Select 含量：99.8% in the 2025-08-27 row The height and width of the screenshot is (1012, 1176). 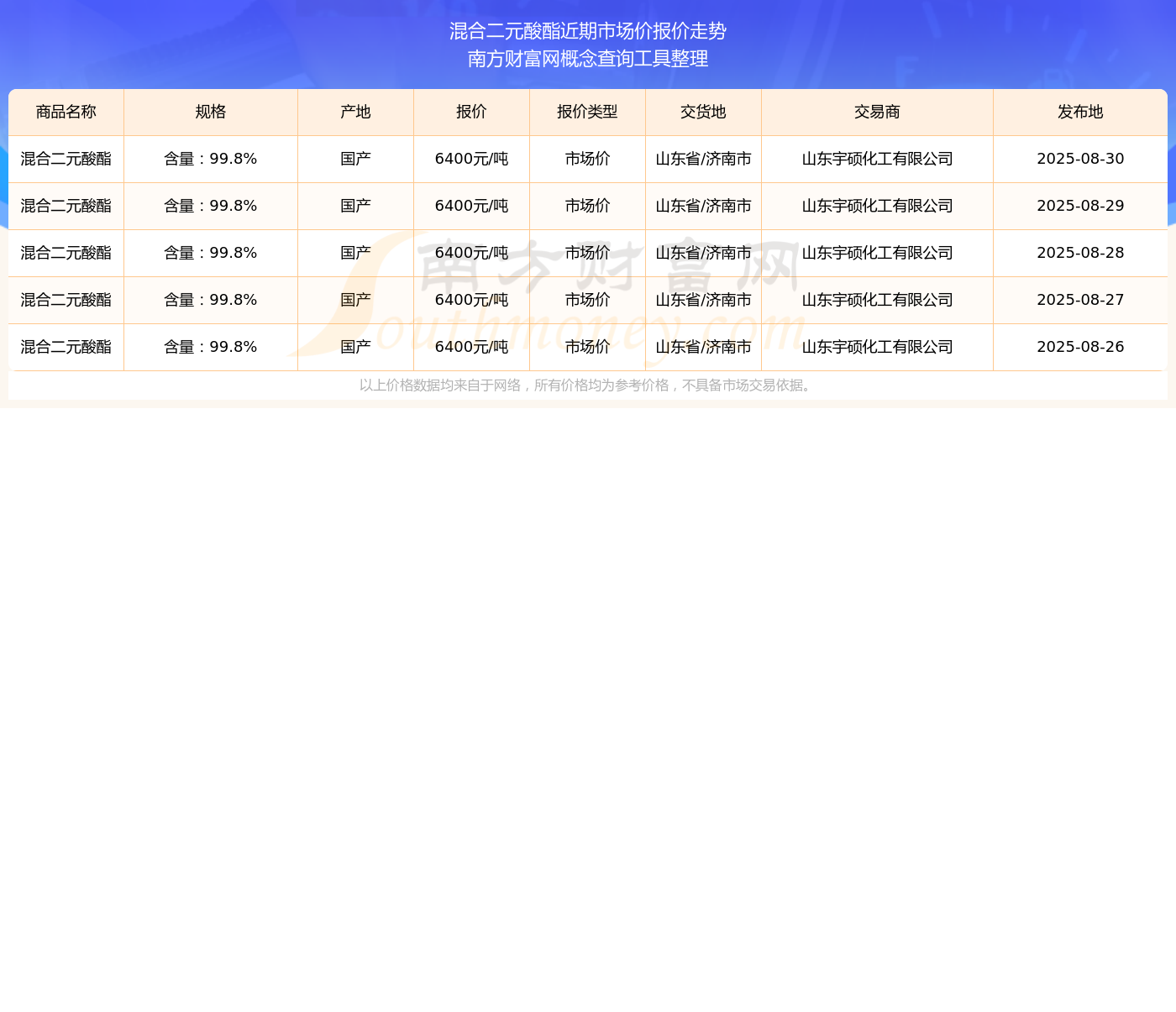211,301
